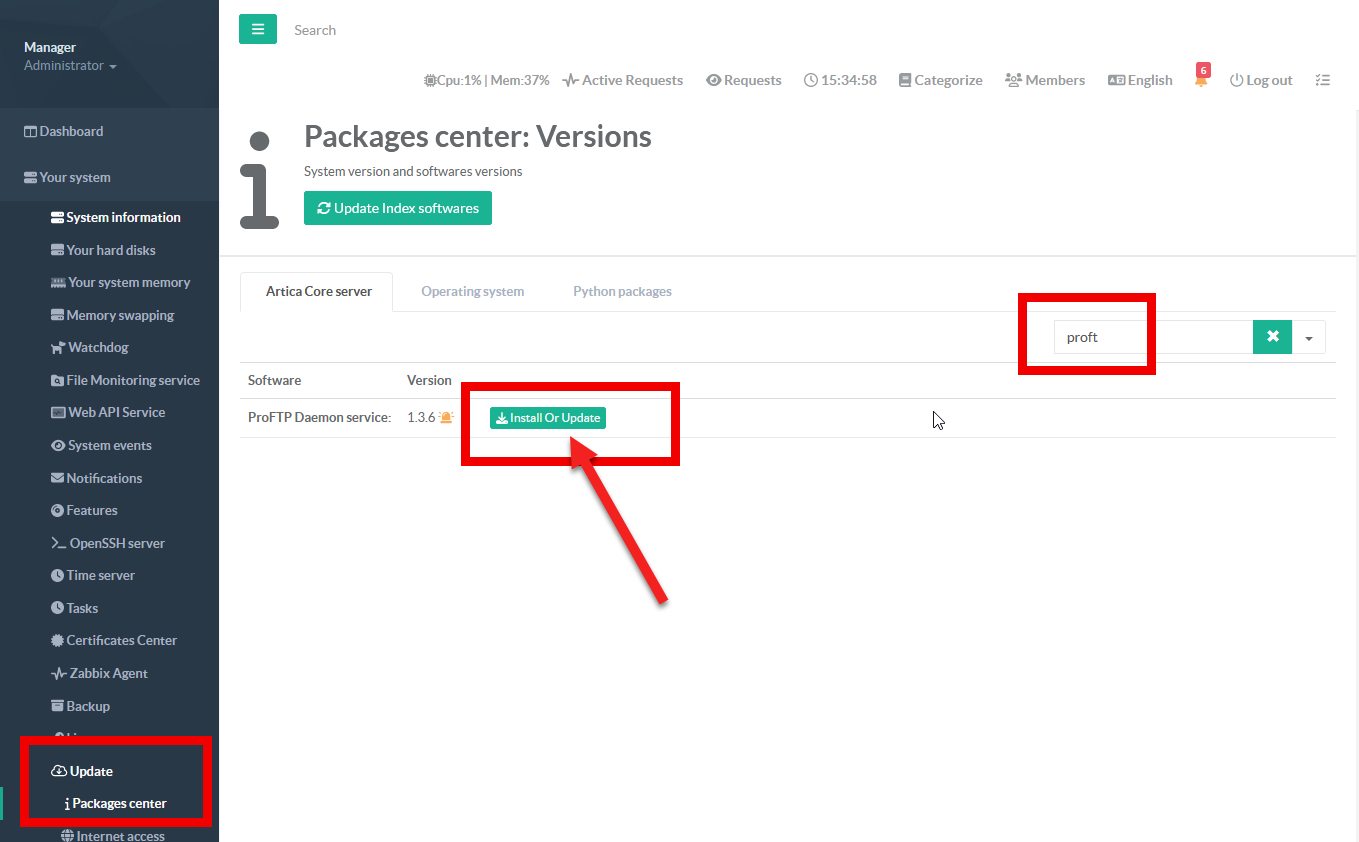Click the Update Index softwares button
Viewport: 1359px width, 842px height.
coord(397,208)
